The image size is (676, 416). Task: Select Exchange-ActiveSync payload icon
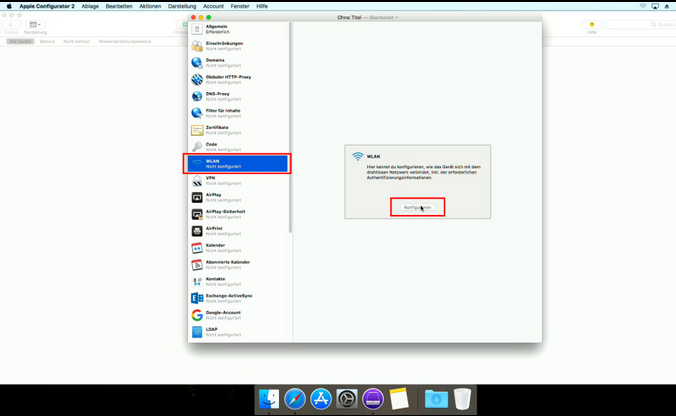197,298
